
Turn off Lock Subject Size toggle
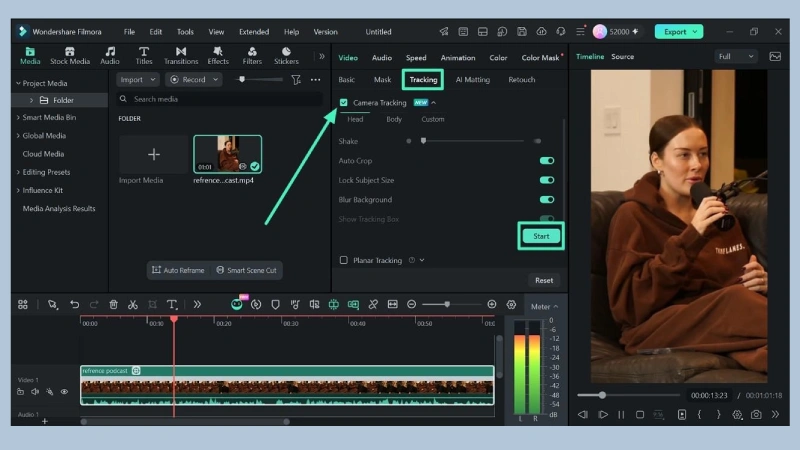pos(547,180)
